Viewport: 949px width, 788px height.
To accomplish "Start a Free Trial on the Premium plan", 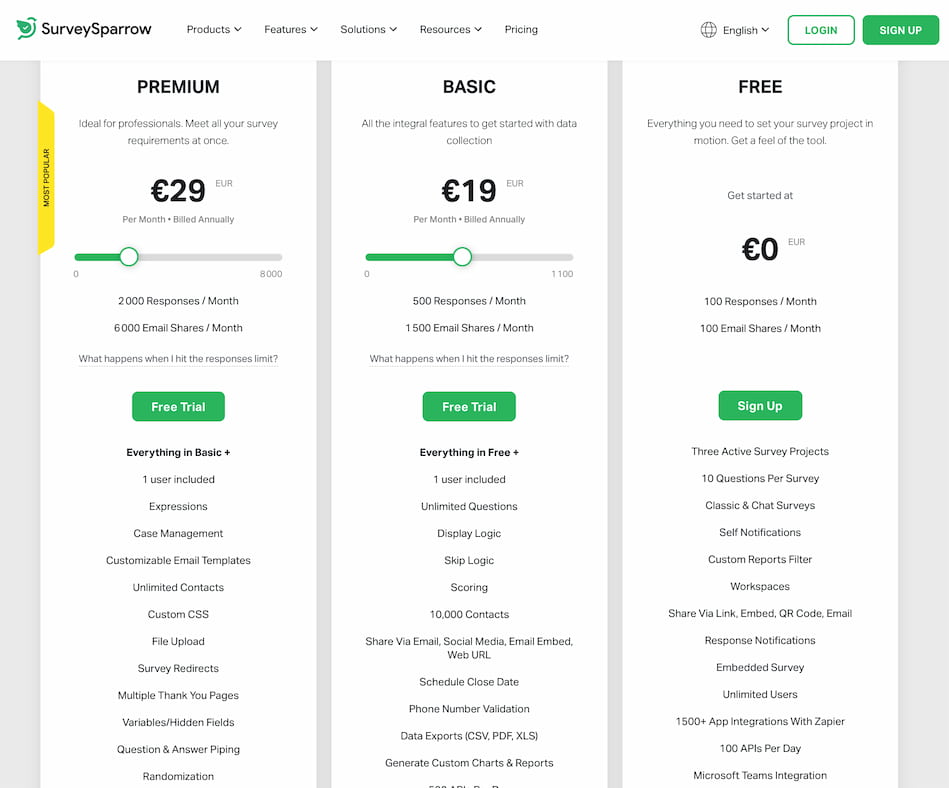I will 178,406.
